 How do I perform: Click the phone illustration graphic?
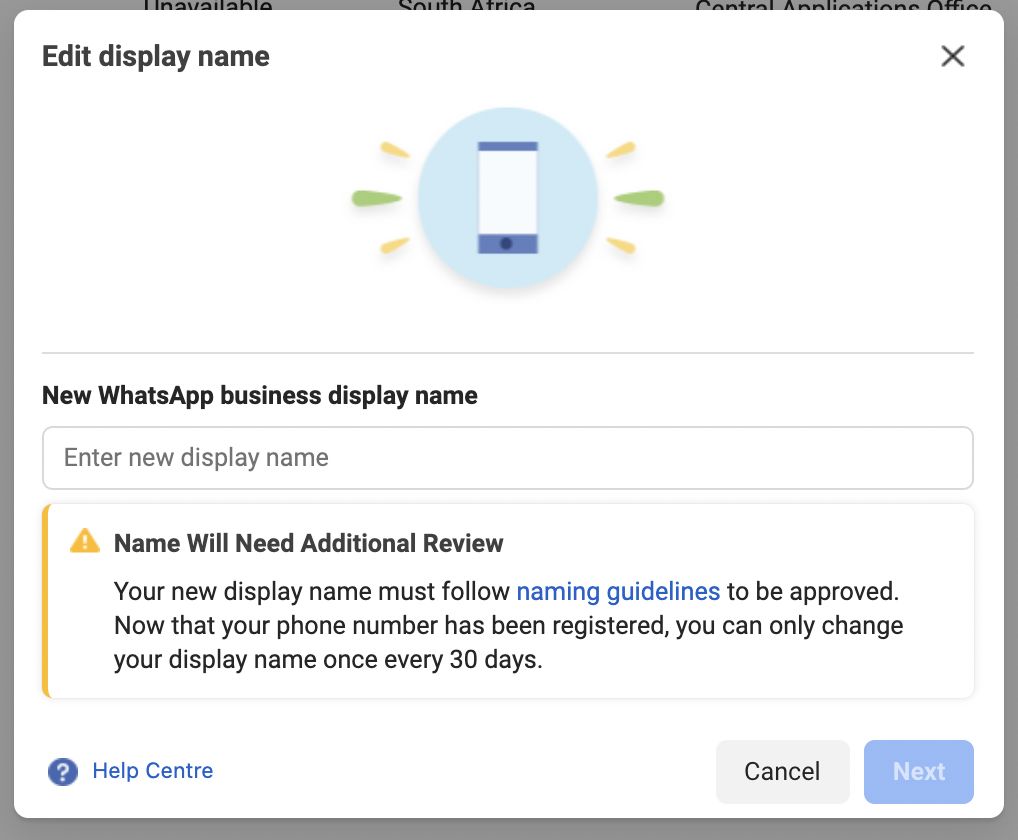pos(508,197)
